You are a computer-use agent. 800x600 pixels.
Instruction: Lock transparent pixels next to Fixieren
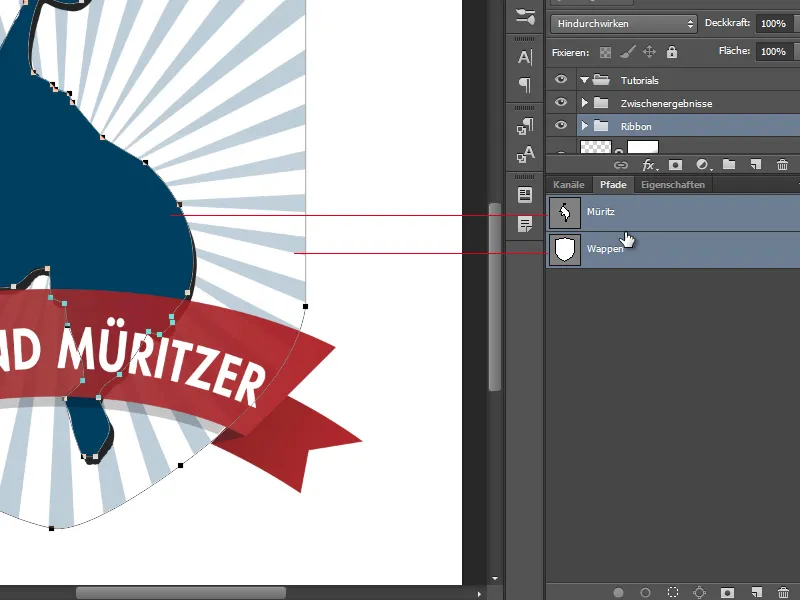click(x=605, y=52)
